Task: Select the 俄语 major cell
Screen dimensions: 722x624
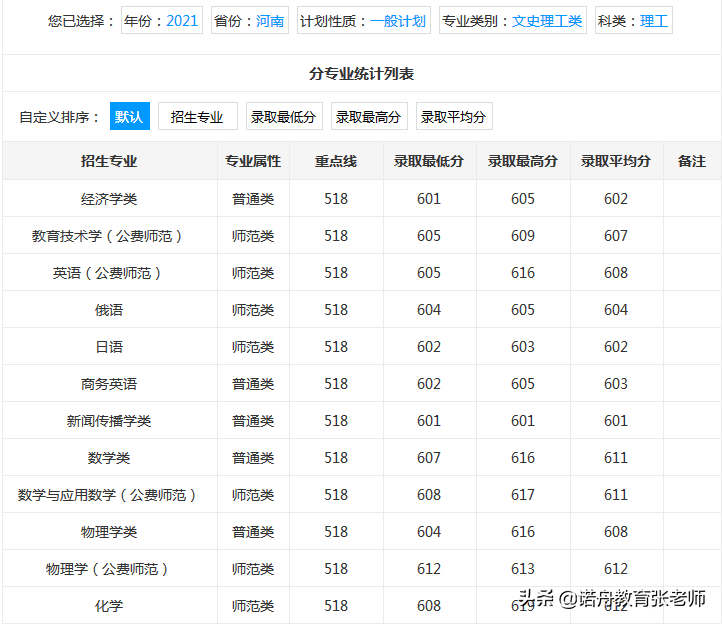Action: point(109,310)
